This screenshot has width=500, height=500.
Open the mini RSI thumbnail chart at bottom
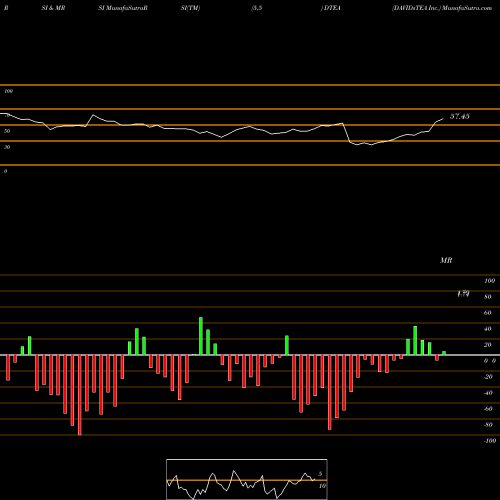(x=247, y=479)
